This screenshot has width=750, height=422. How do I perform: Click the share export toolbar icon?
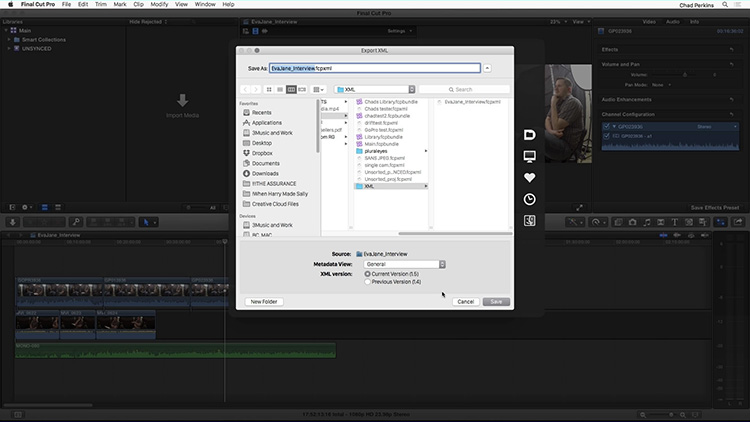[738, 222]
